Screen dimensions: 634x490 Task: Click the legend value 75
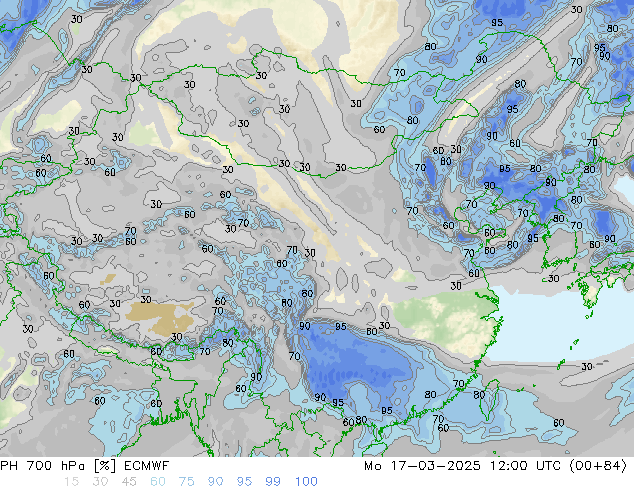(186, 482)
